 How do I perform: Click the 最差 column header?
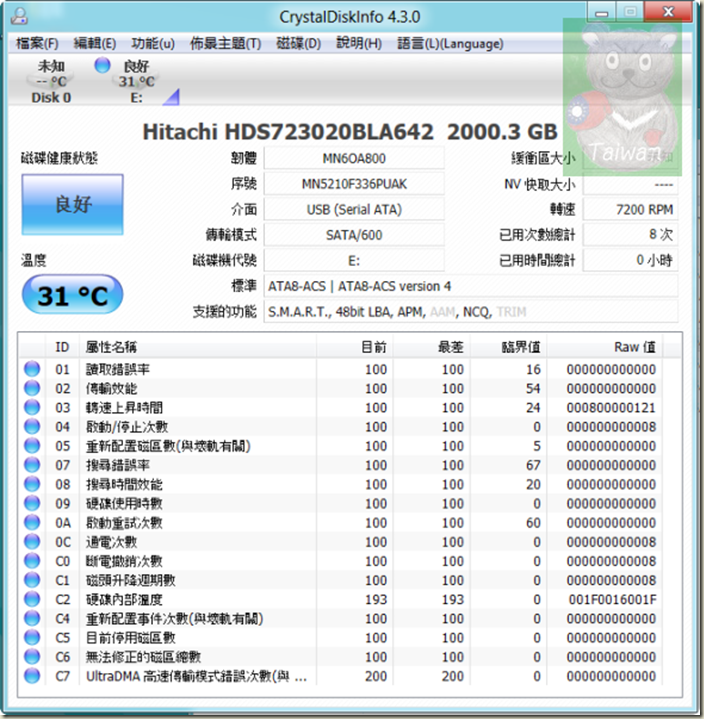[431, 347]
